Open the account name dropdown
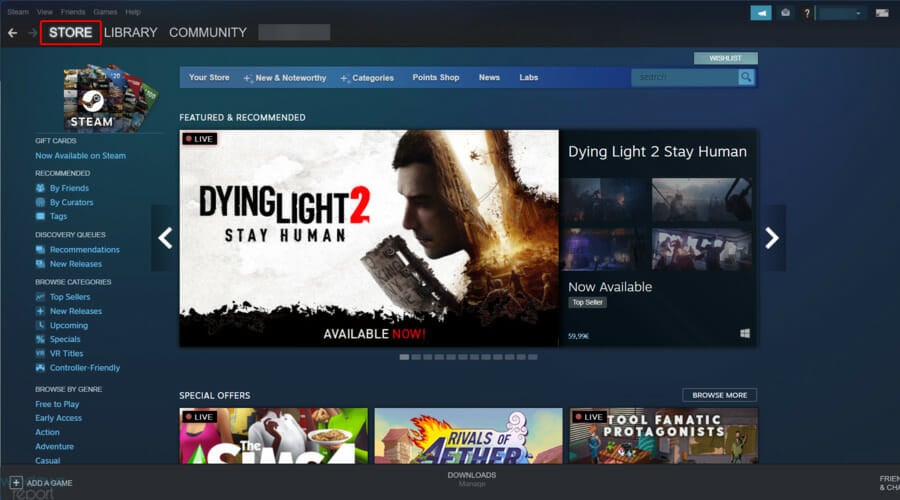 click(841, 13)
